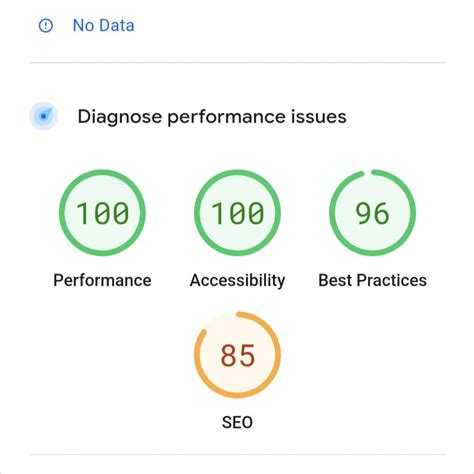The image size is (474, 474).
Task: Click the info icon beside No Data
Action: point(46,25)
